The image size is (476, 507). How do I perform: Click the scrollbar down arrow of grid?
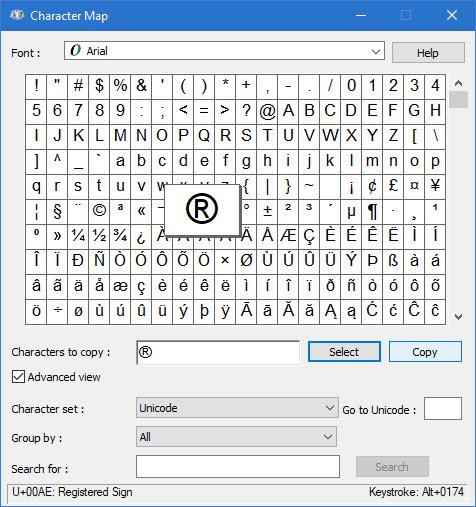(x=459, y=317)
